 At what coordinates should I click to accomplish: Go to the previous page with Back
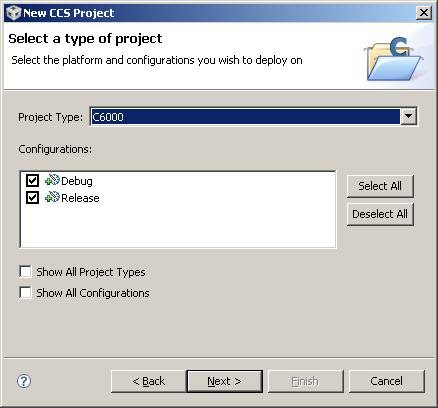coord(148,381)
